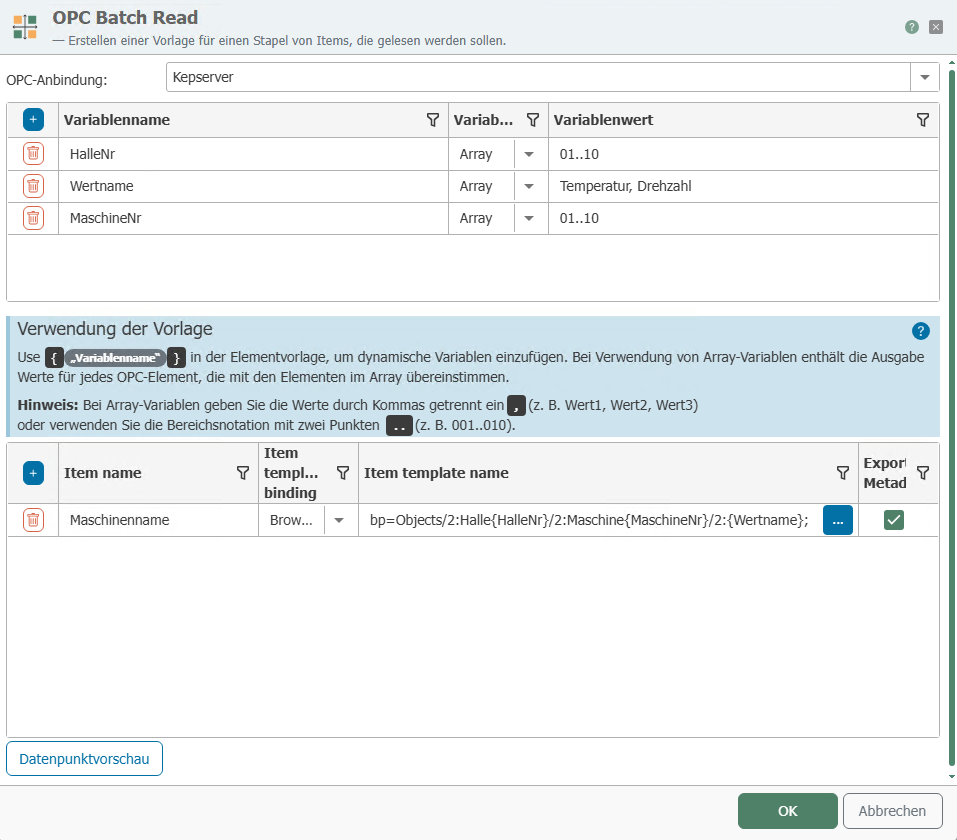
Task: Remove the MaschineNr variable row
Action: [33, 218]
